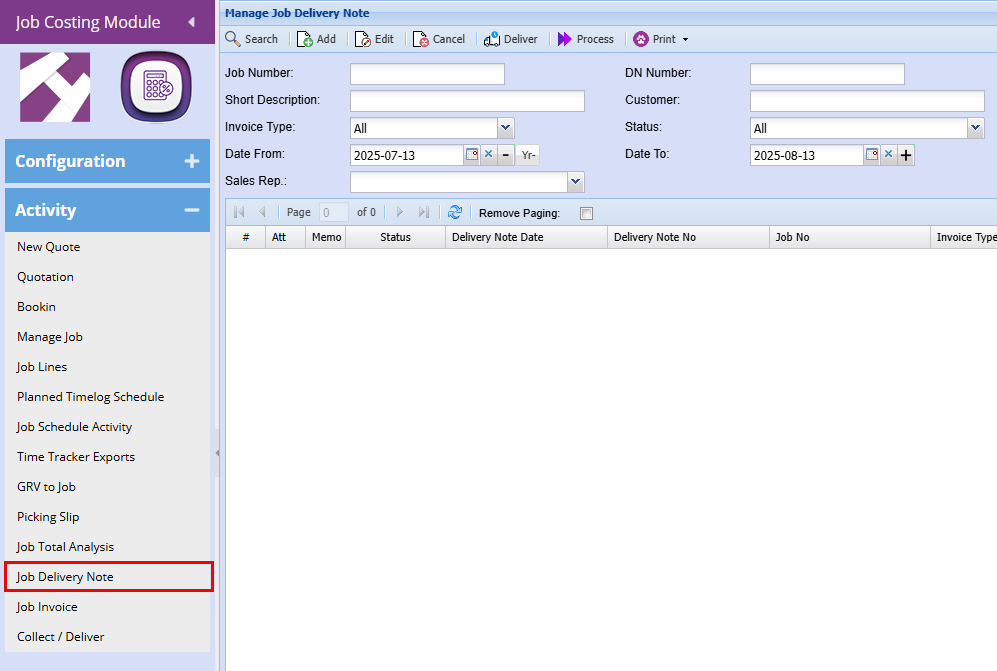Sort by Delivery Note Date column
Viewport: 997px width, 671px height.
pos(526,237)
